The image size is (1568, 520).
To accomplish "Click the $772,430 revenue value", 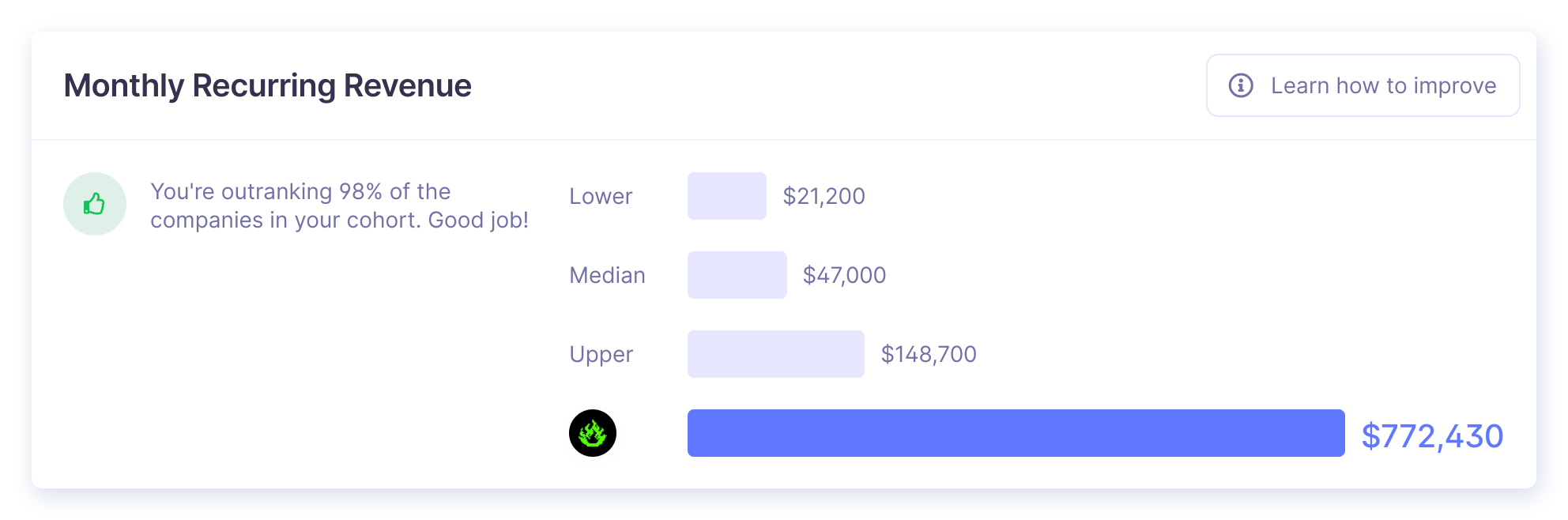I will click(1432, 436).
